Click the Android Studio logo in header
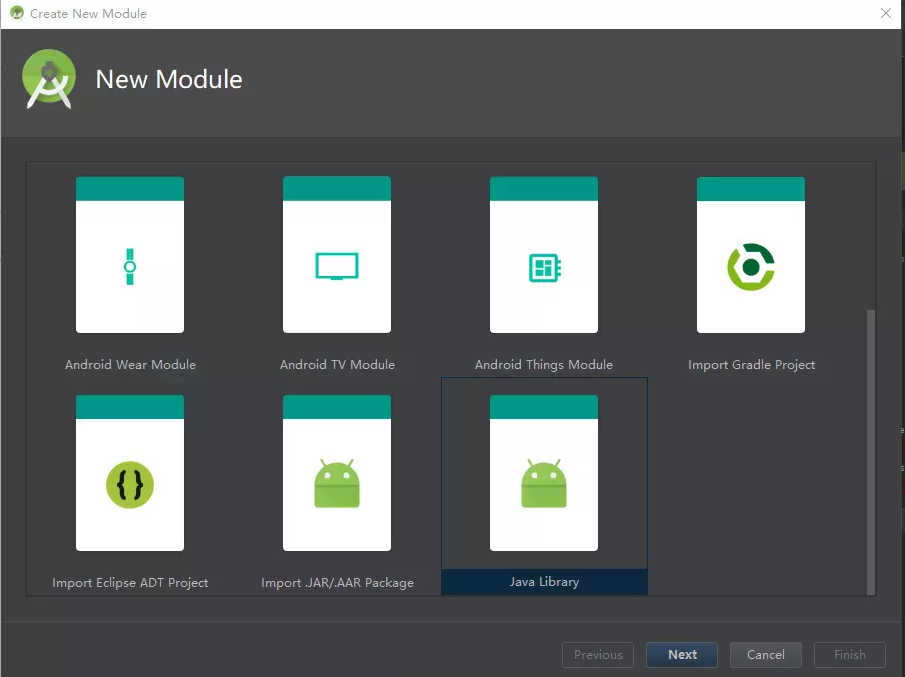Image resolution: width=905 pixels, height=677 pixels. click(x=49, y=79)
